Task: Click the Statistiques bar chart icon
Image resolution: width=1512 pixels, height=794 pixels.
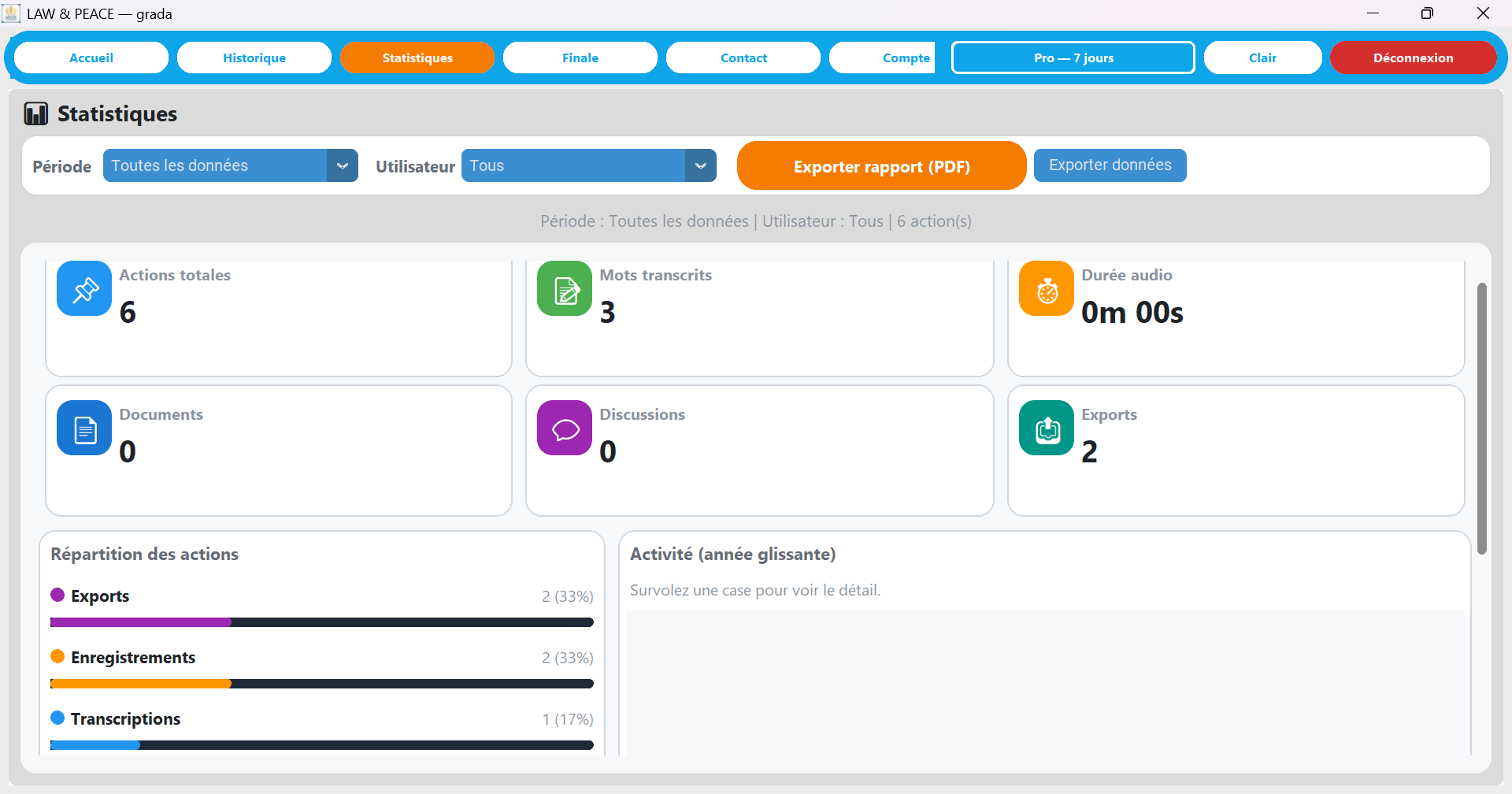Action: 36,114
